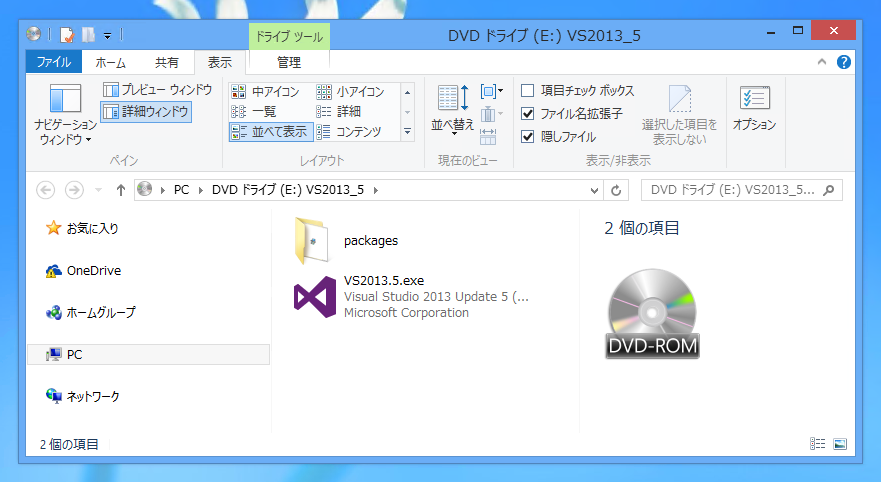Select ホームグループ in the navigation pane
Screen dimensions: 881x482
(x=90, y=312)
